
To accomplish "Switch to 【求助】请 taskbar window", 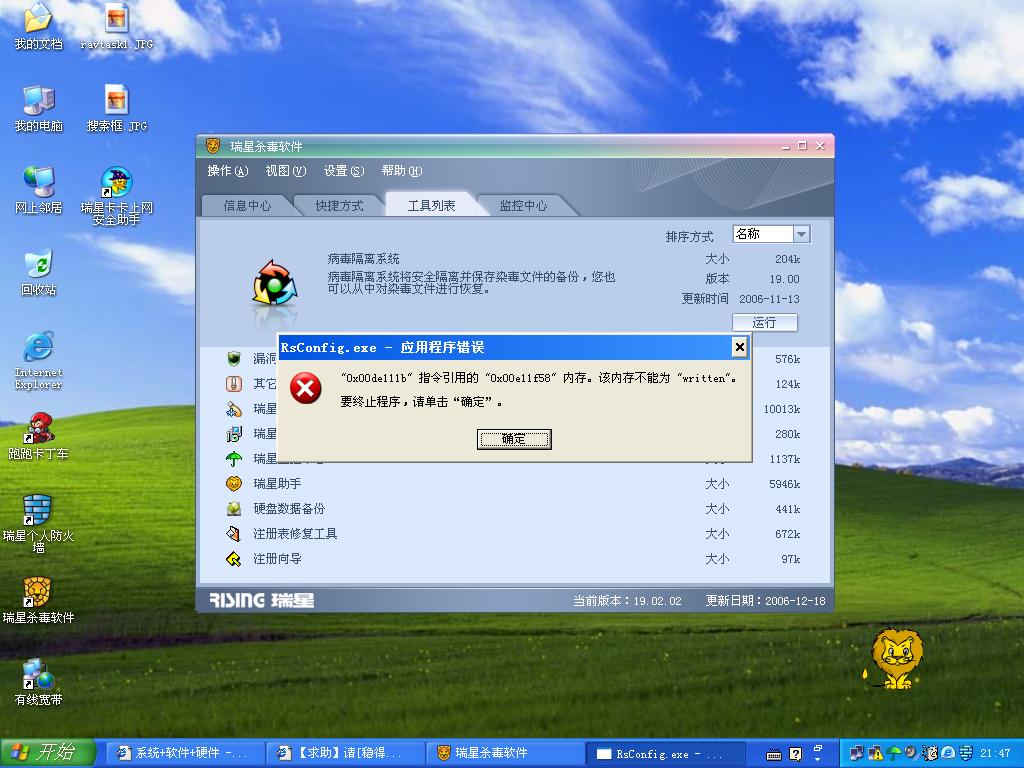I will click(345, 753).
